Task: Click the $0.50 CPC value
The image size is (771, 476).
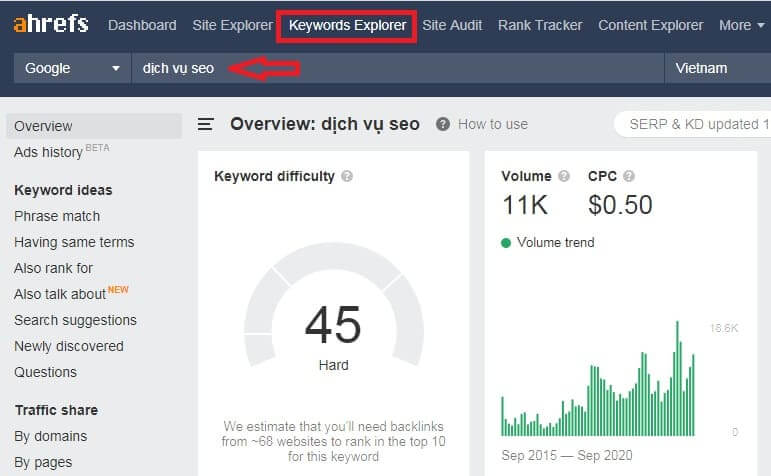Action: click(x=620, y=205)
